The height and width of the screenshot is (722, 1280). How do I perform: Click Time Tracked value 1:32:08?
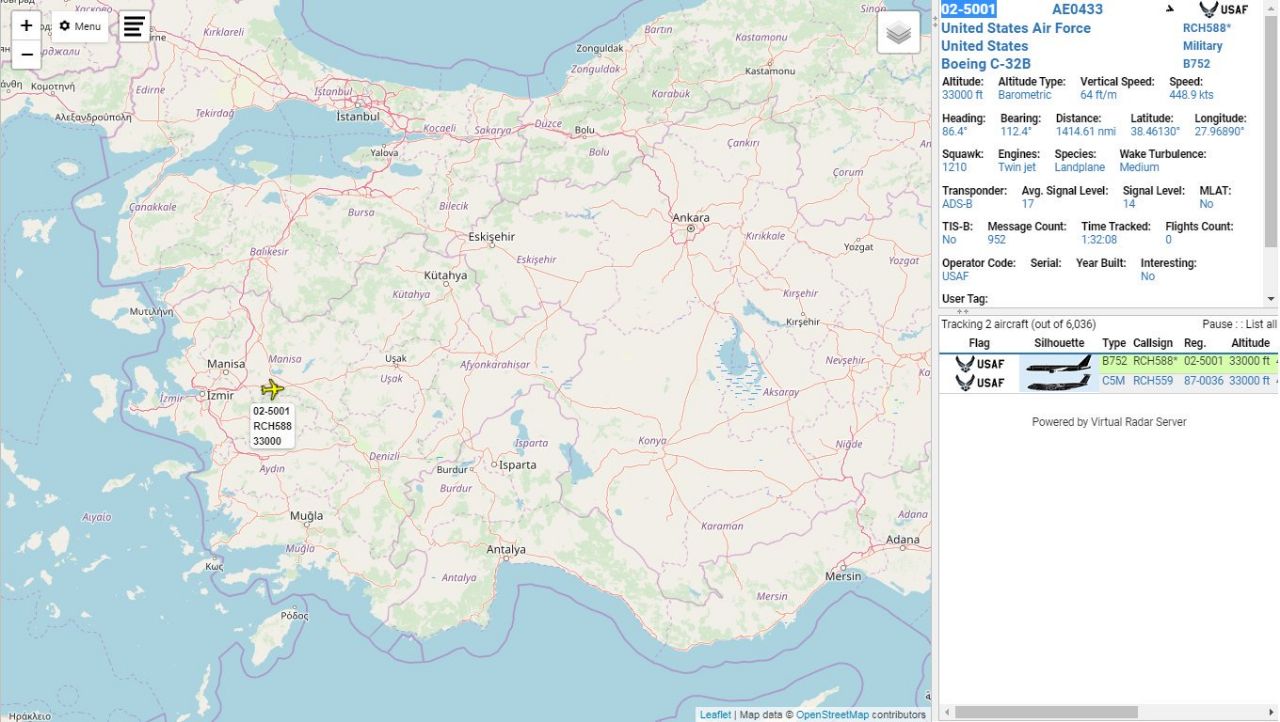pyautogui.click(x=1099, y=240)
